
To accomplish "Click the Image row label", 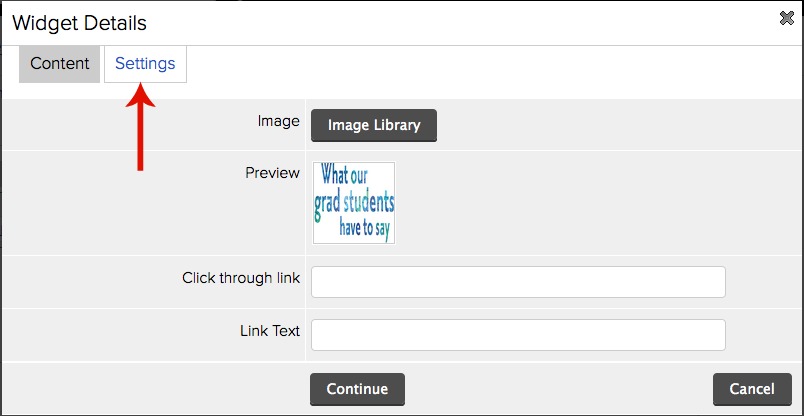I will coord(278,121).
